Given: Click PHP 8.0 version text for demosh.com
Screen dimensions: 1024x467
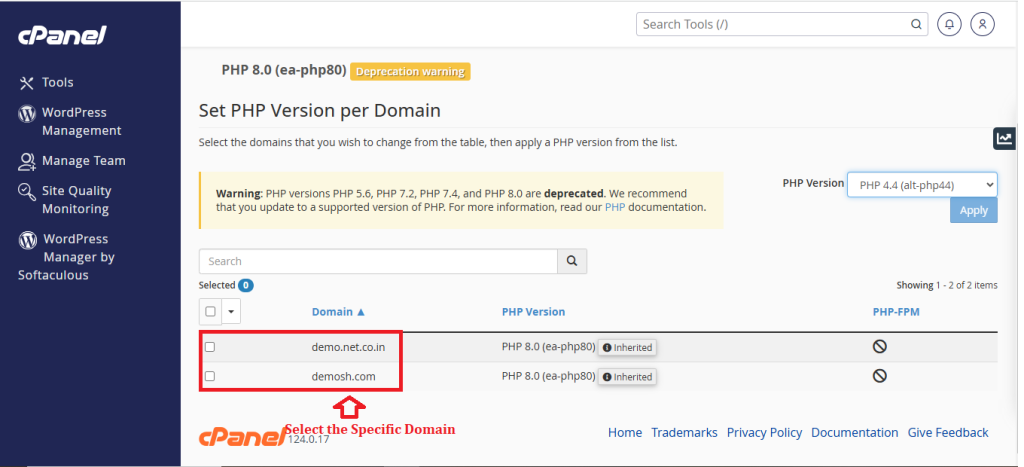Looking at the screenshot, I should point(549,376).
